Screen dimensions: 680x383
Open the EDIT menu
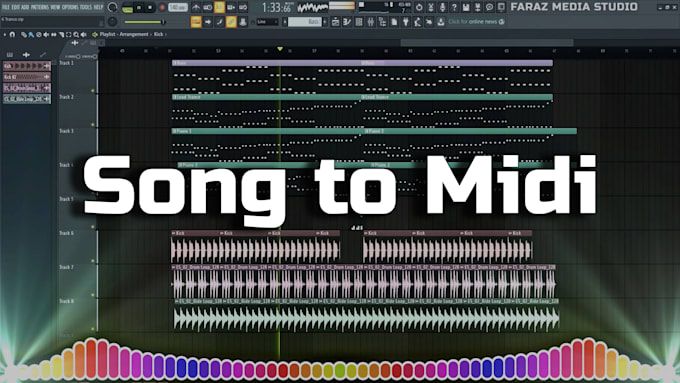[x=15, y=7]
